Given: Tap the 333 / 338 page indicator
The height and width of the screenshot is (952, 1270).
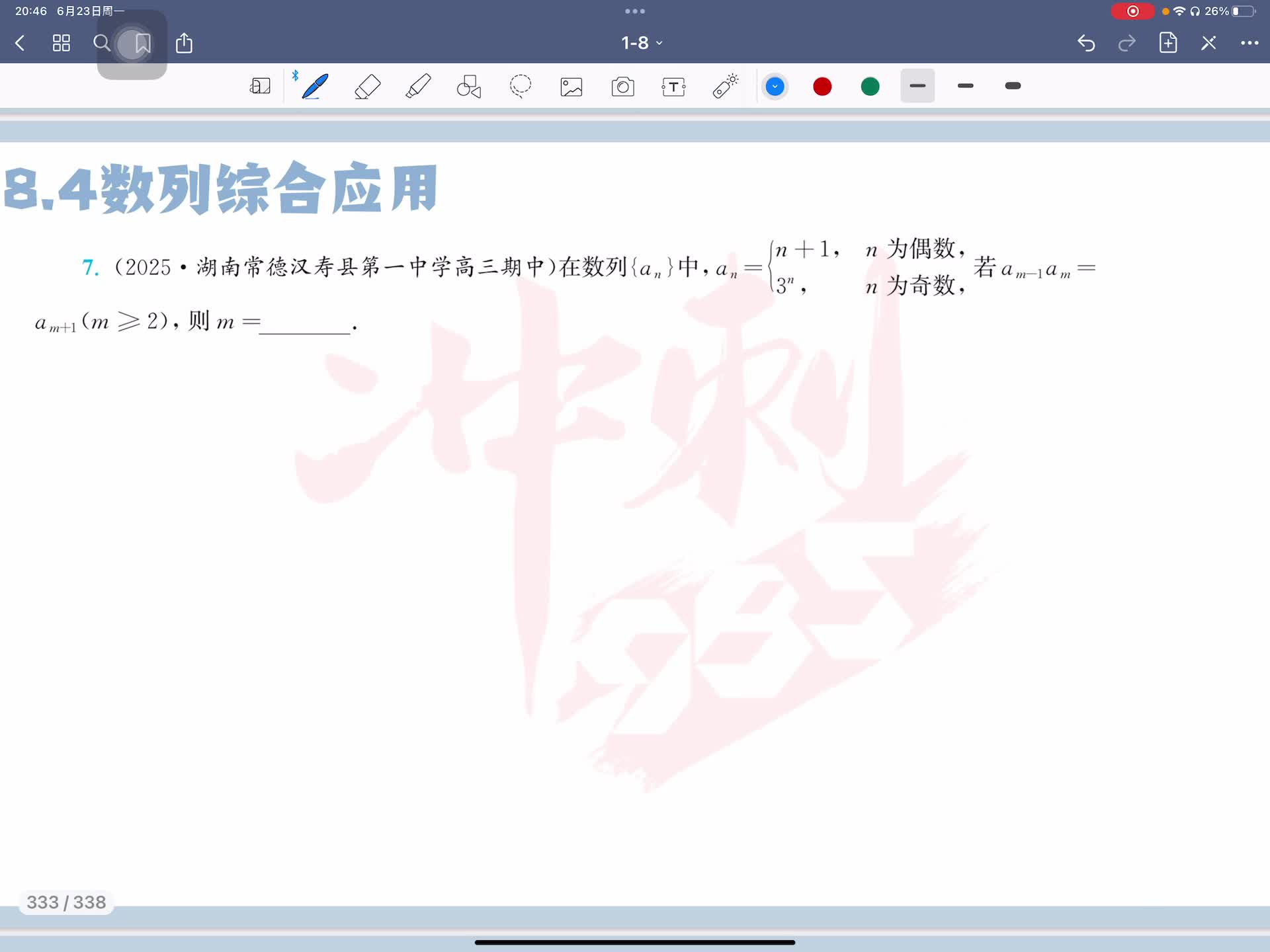Looking at the screenshot, I should click(x=66, y=902).
